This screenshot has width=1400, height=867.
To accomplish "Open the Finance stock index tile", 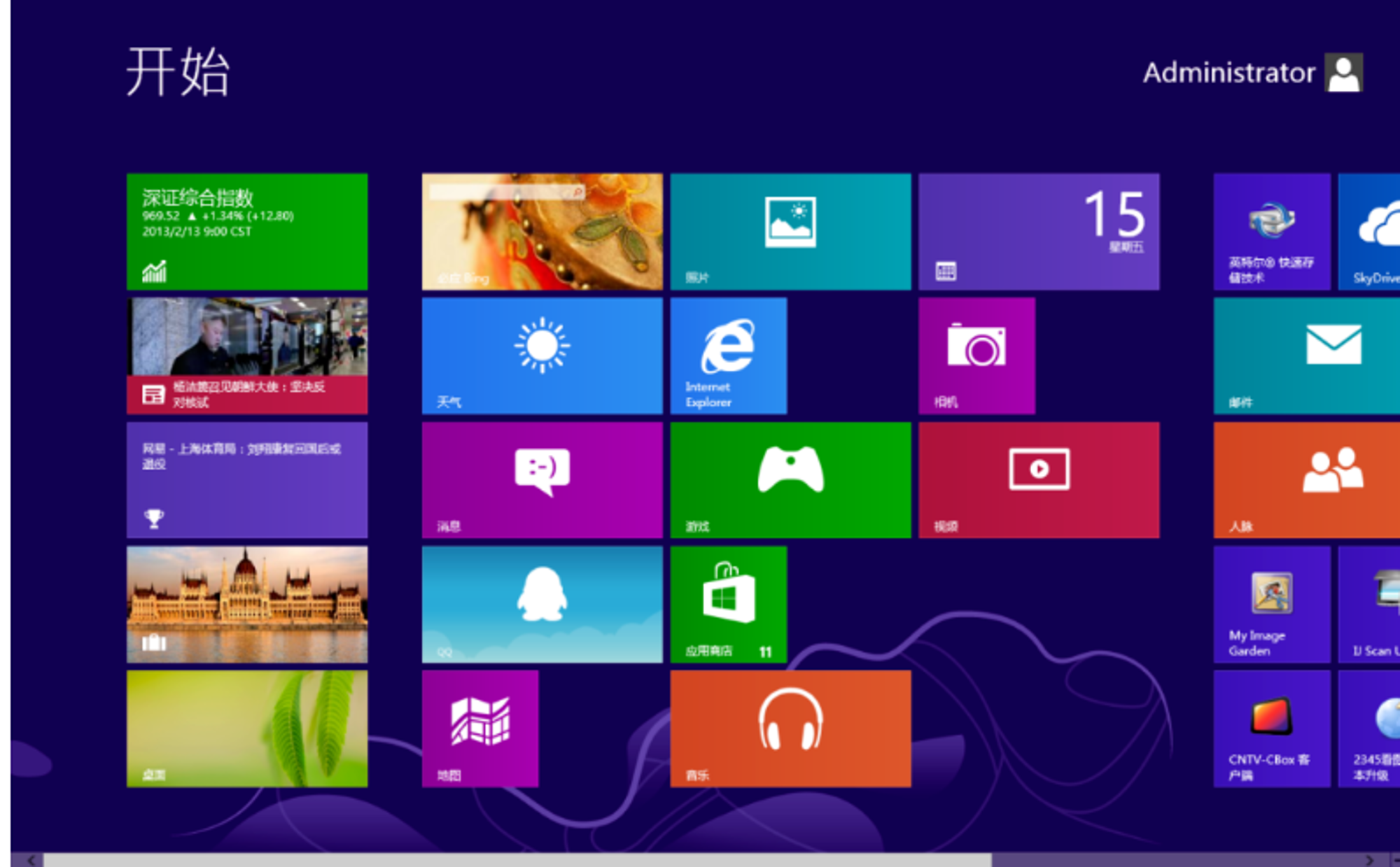I will pyautogui.click(x=247, y=232).
